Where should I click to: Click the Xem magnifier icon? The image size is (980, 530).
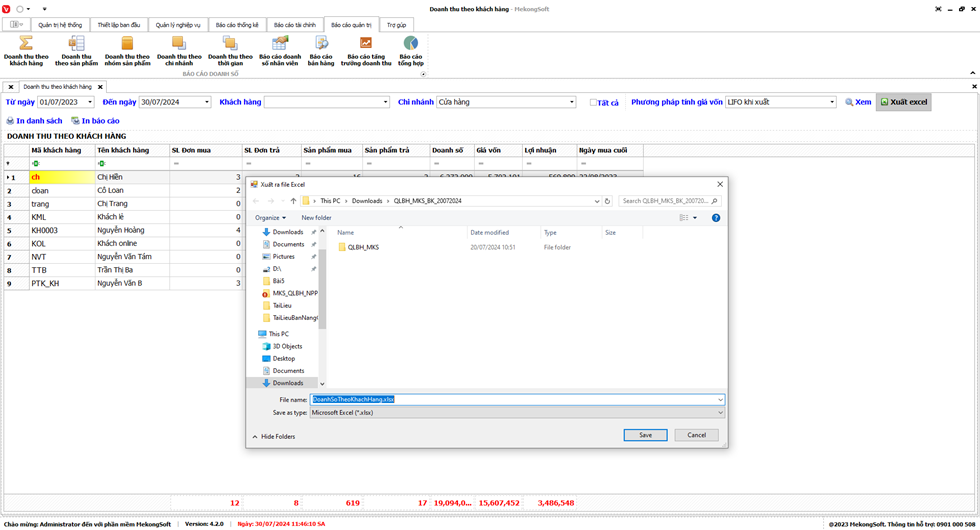click(849, 102)
